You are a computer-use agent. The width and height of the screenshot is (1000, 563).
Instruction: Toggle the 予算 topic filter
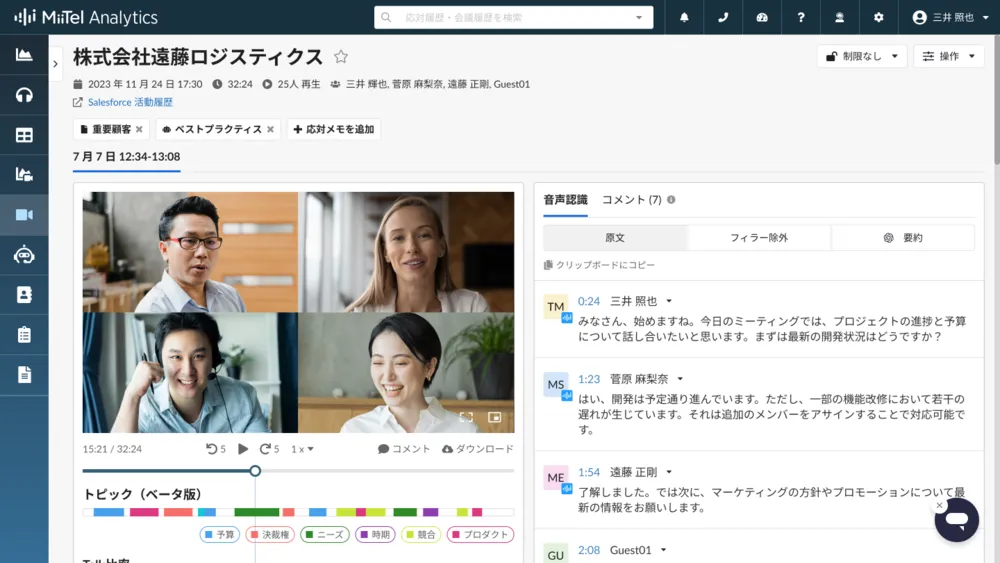219,535
